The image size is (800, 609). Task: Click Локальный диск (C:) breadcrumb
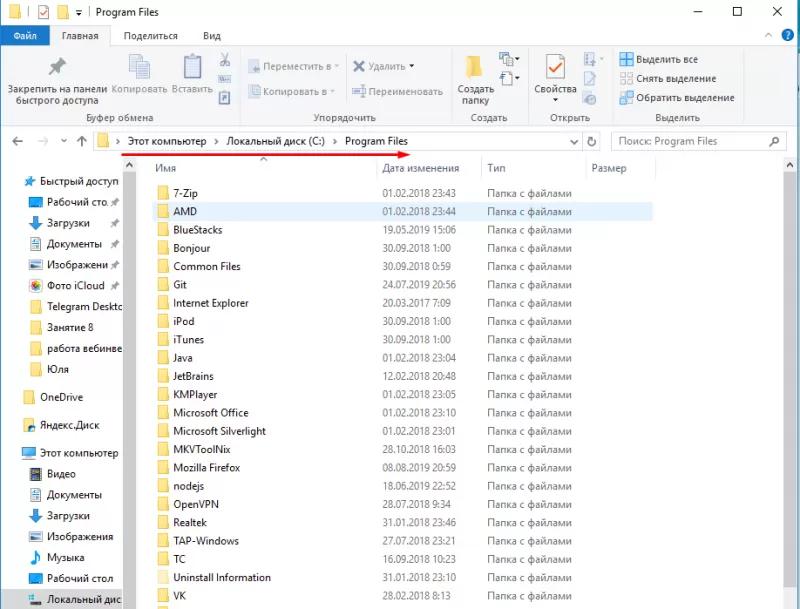276,141
